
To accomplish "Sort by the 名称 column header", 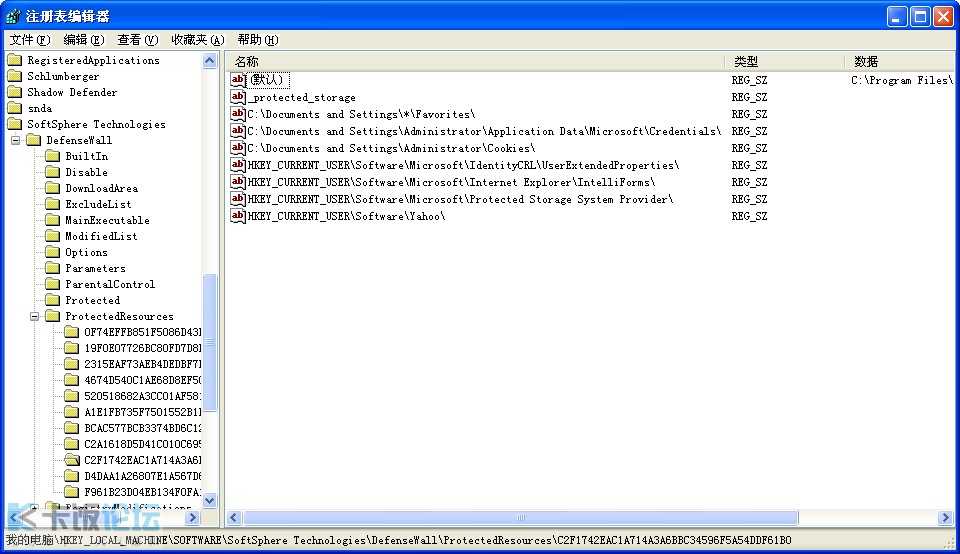I will tap(475, 62).
